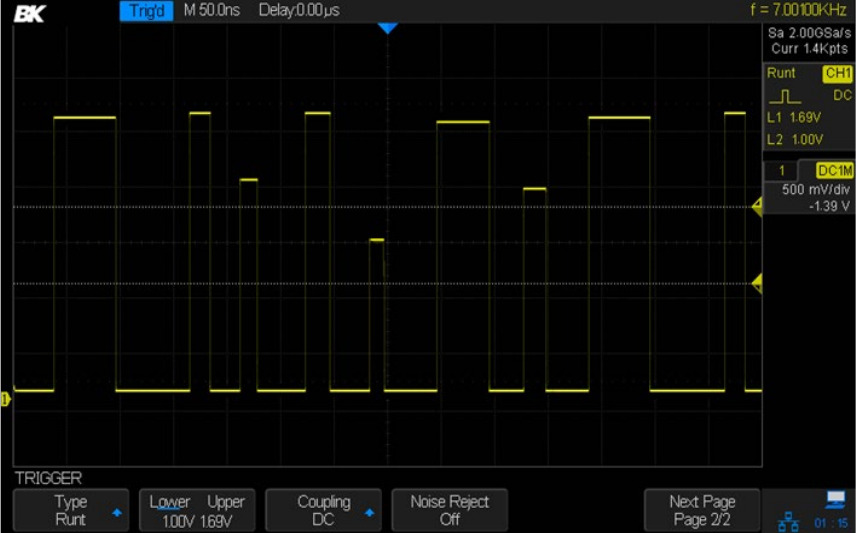
Task: Click the runt pulse polarity icon
Action: pos(789,97)
